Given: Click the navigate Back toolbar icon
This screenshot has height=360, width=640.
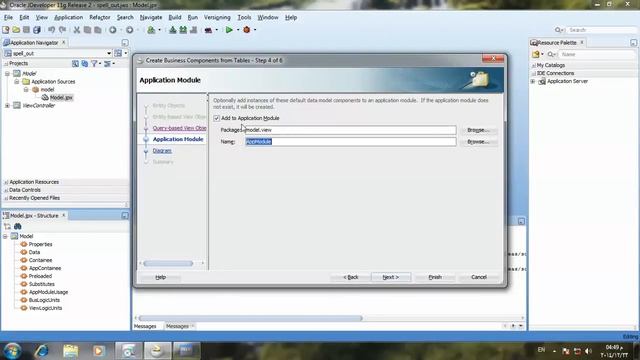Looking at the screenshot, I should point(113,30).
